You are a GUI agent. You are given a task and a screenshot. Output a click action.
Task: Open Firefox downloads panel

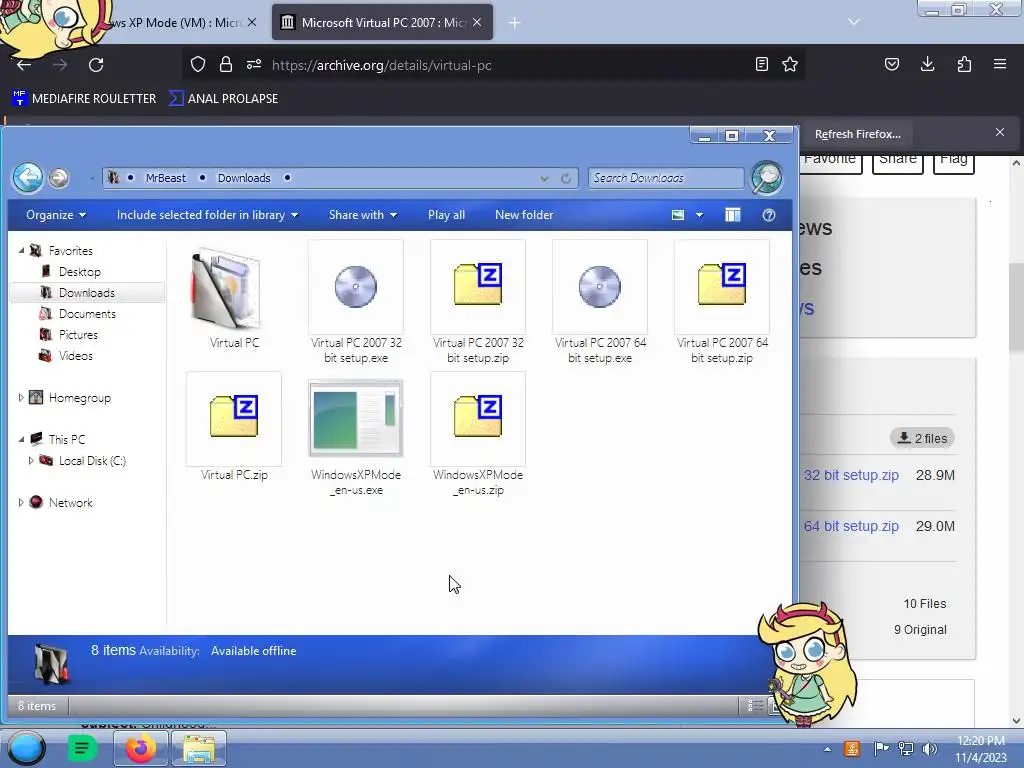[927, 64]
